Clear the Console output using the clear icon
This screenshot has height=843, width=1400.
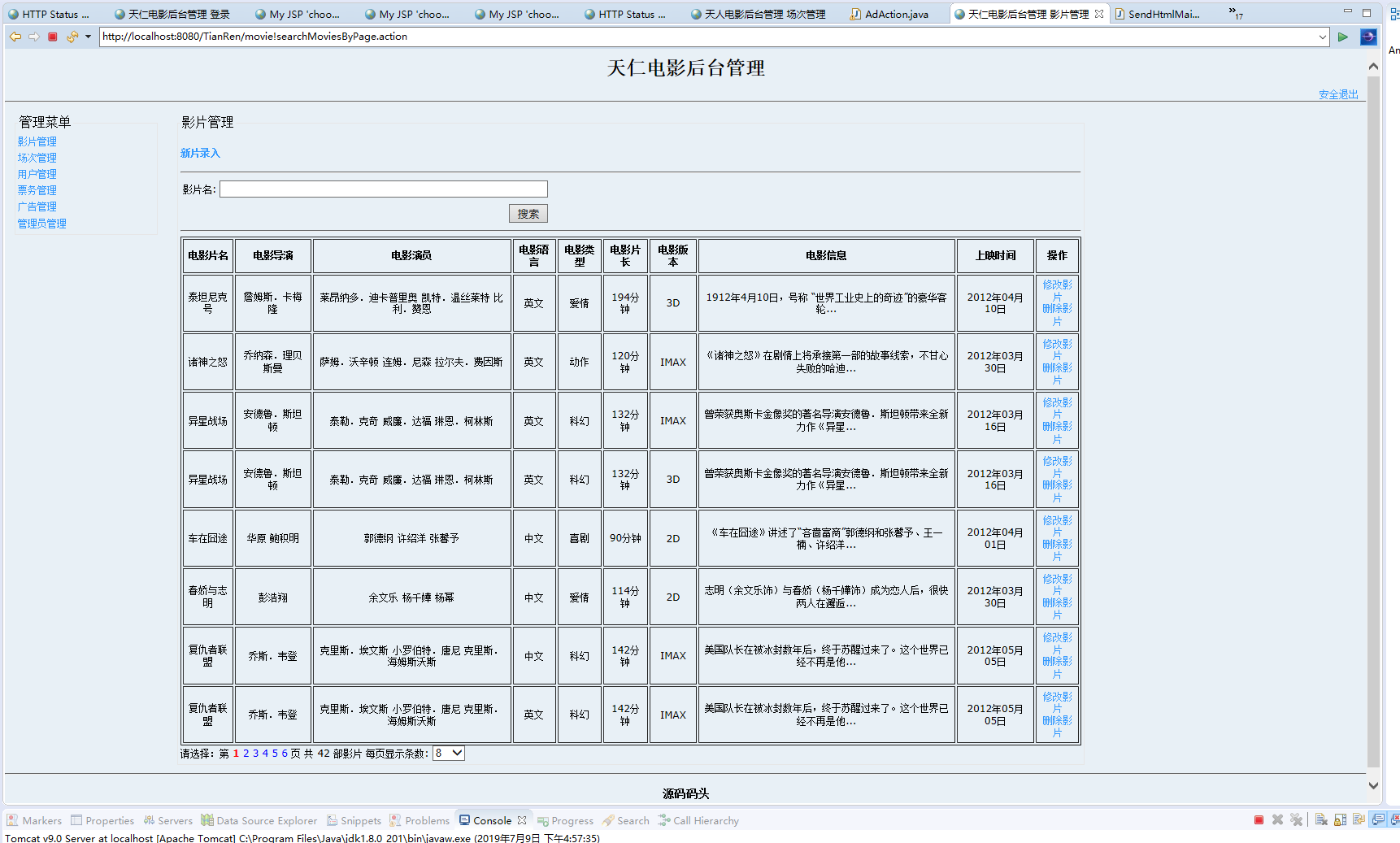point(1321,820)
